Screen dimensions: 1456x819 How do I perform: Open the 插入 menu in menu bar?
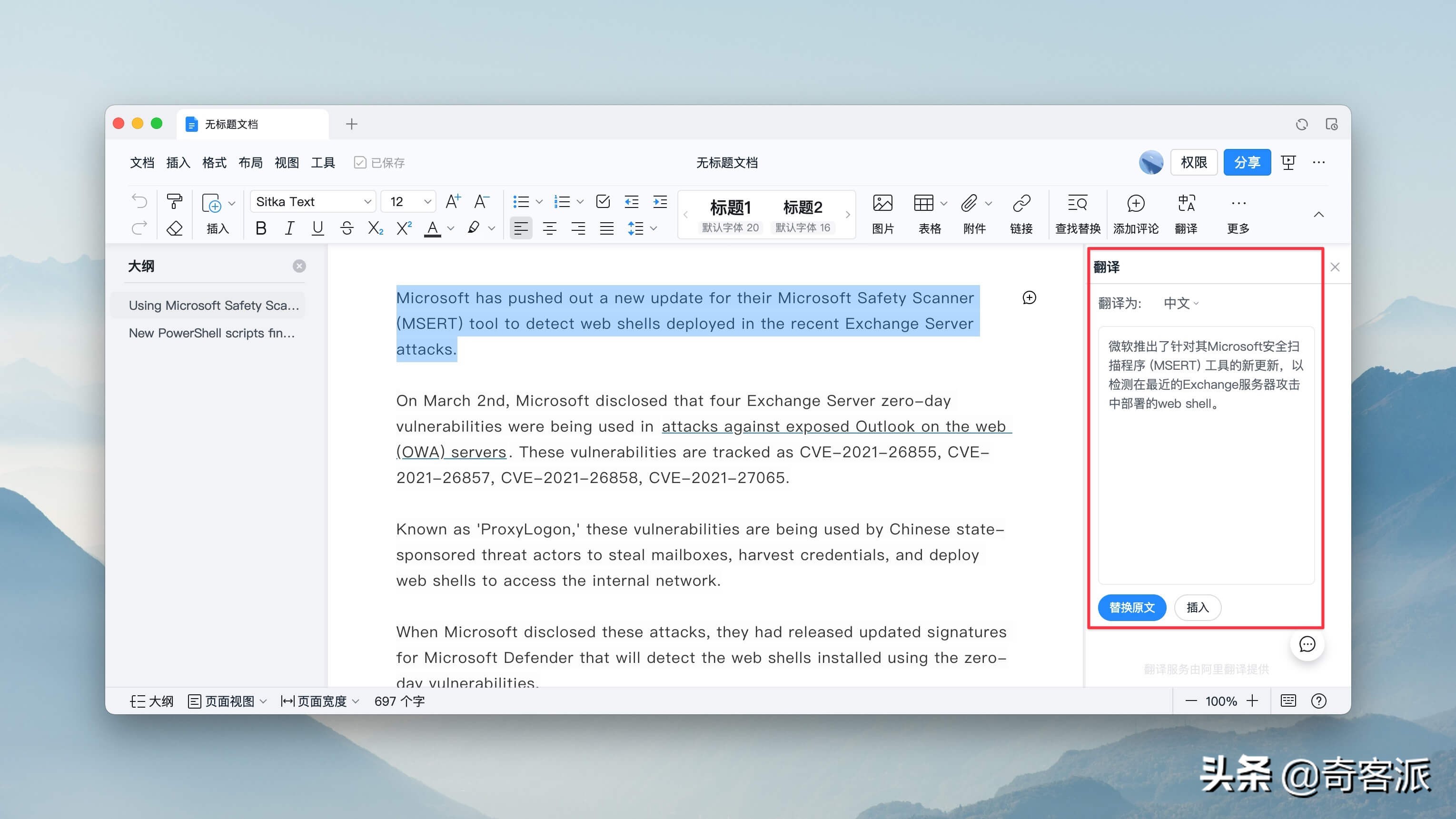coord(178,163)
